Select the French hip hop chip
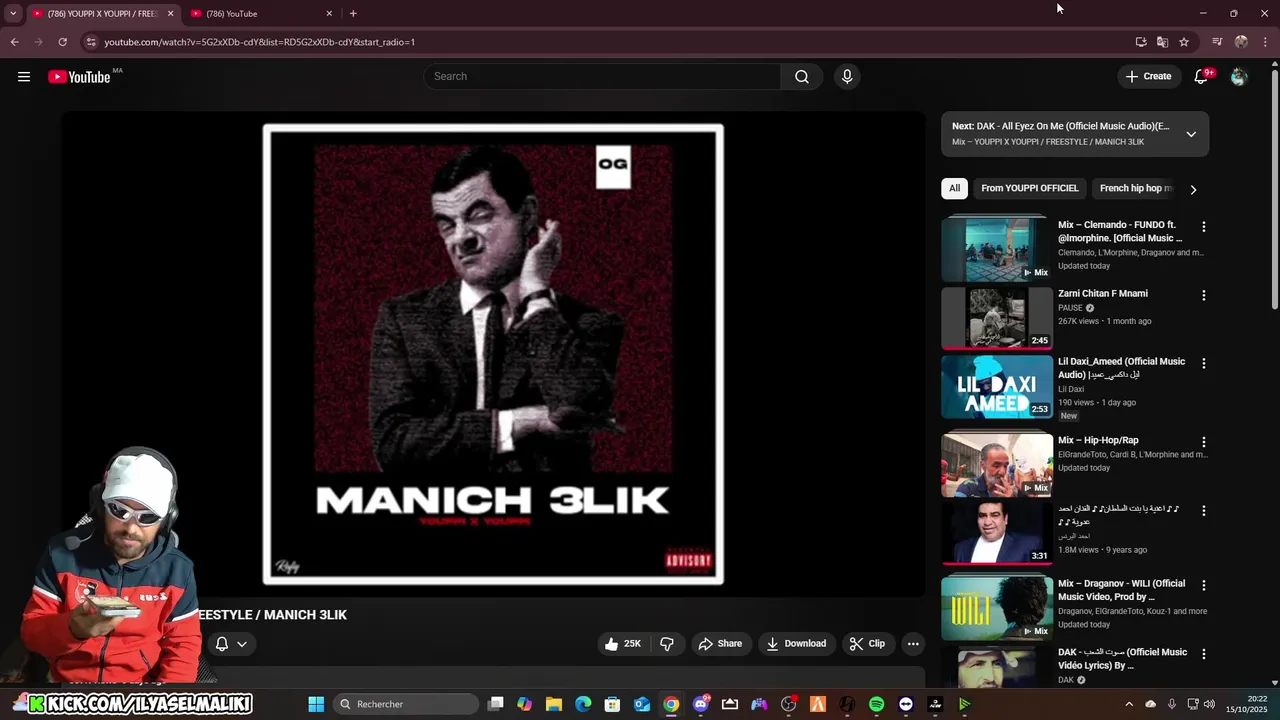 click(x=1135, y=188)
